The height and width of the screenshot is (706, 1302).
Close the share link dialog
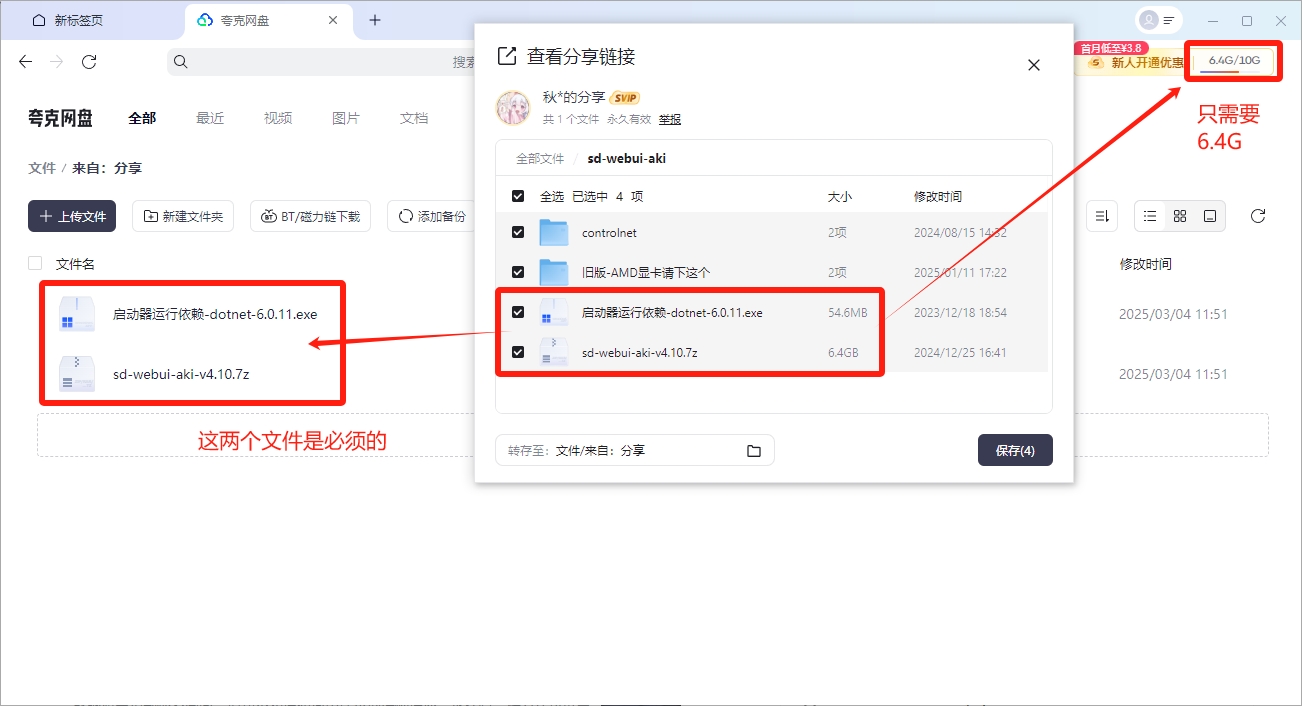1034,65
